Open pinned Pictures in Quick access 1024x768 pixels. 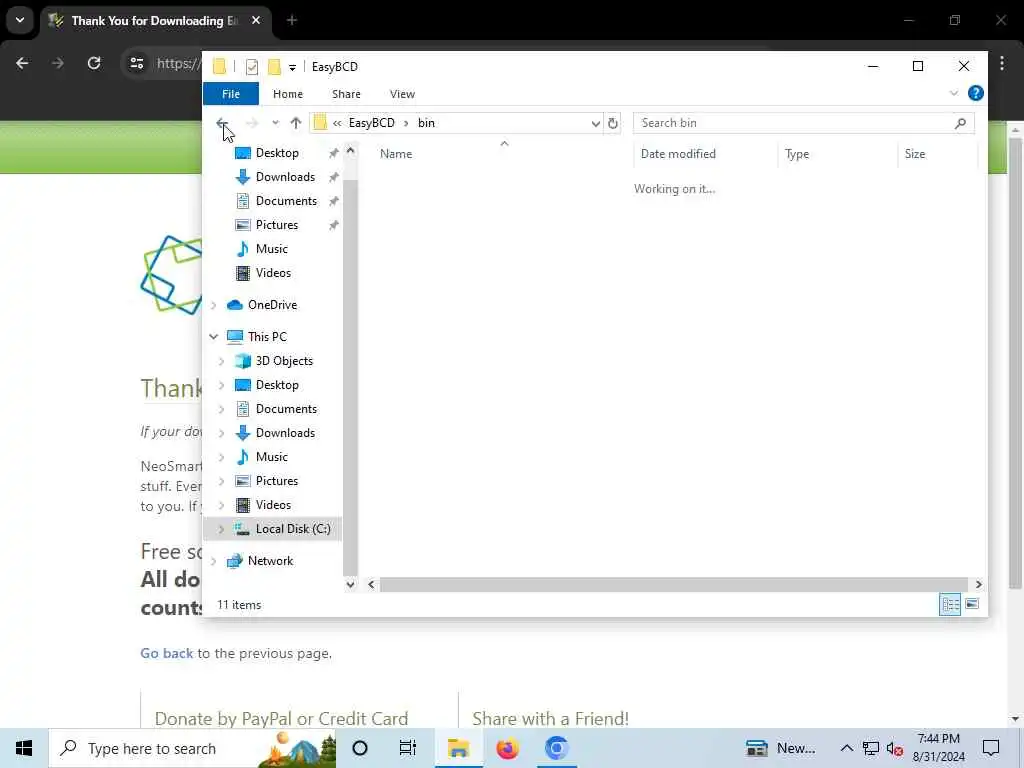pyautogui.click(x=277, y=225)
